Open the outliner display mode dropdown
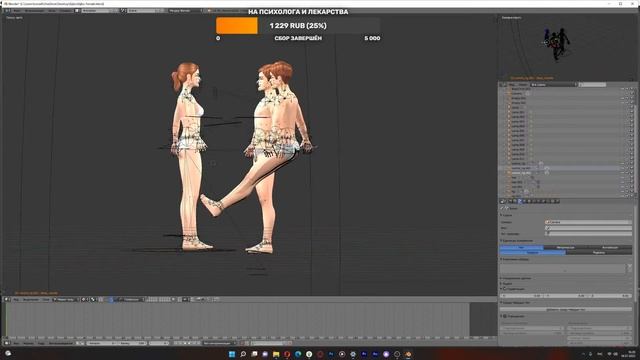Viewport: 640px width, 360px height. [553, 84]
